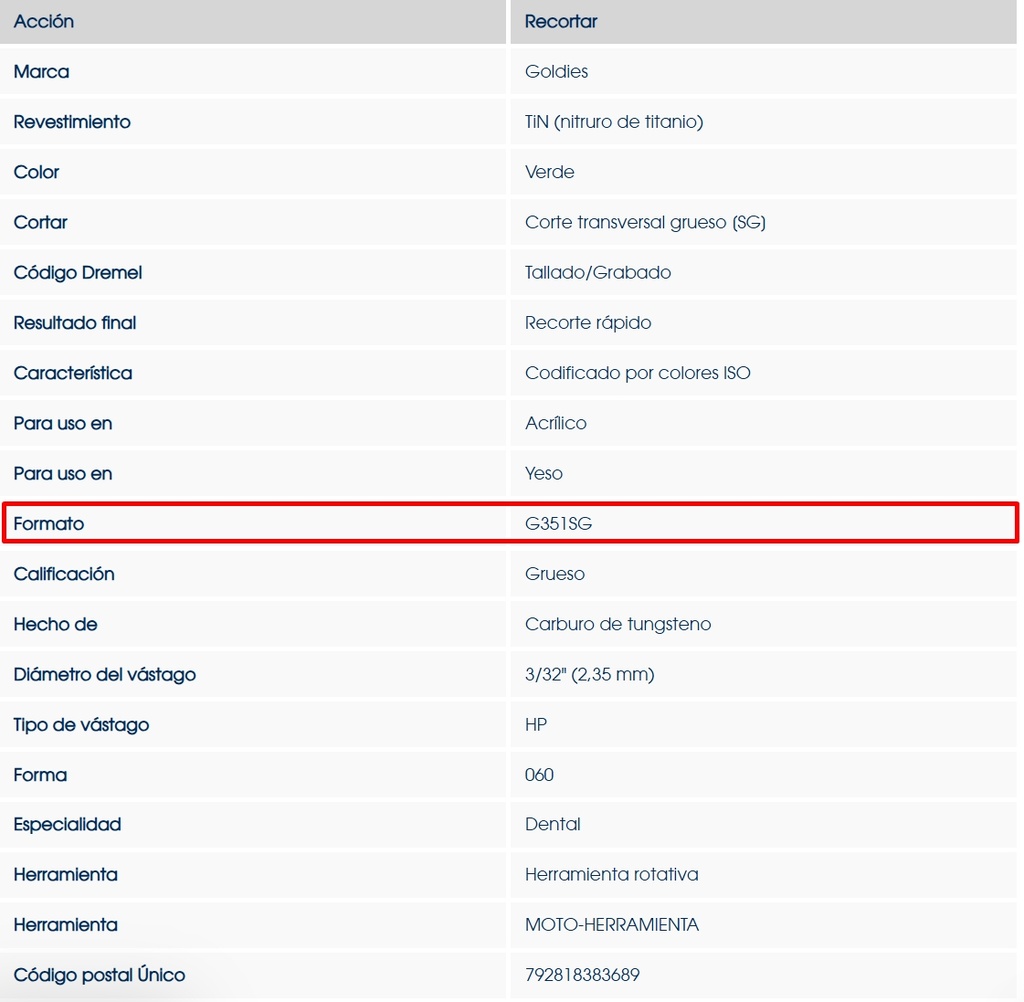Select the Acrílico value
This screenshot has width=1024, height=1002.
tap(556, 423)
